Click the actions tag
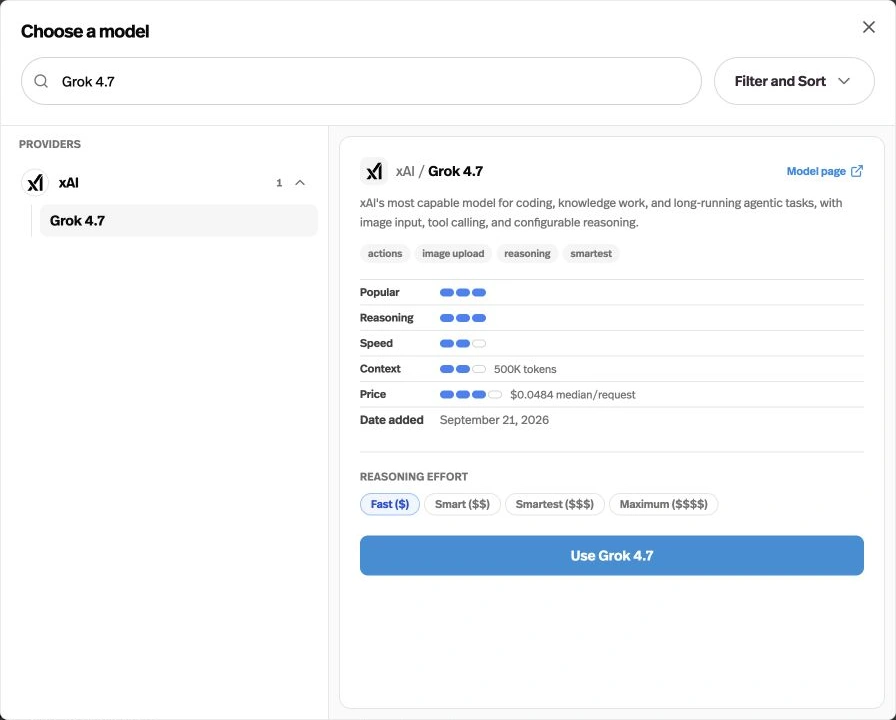 tap(385, 254)
